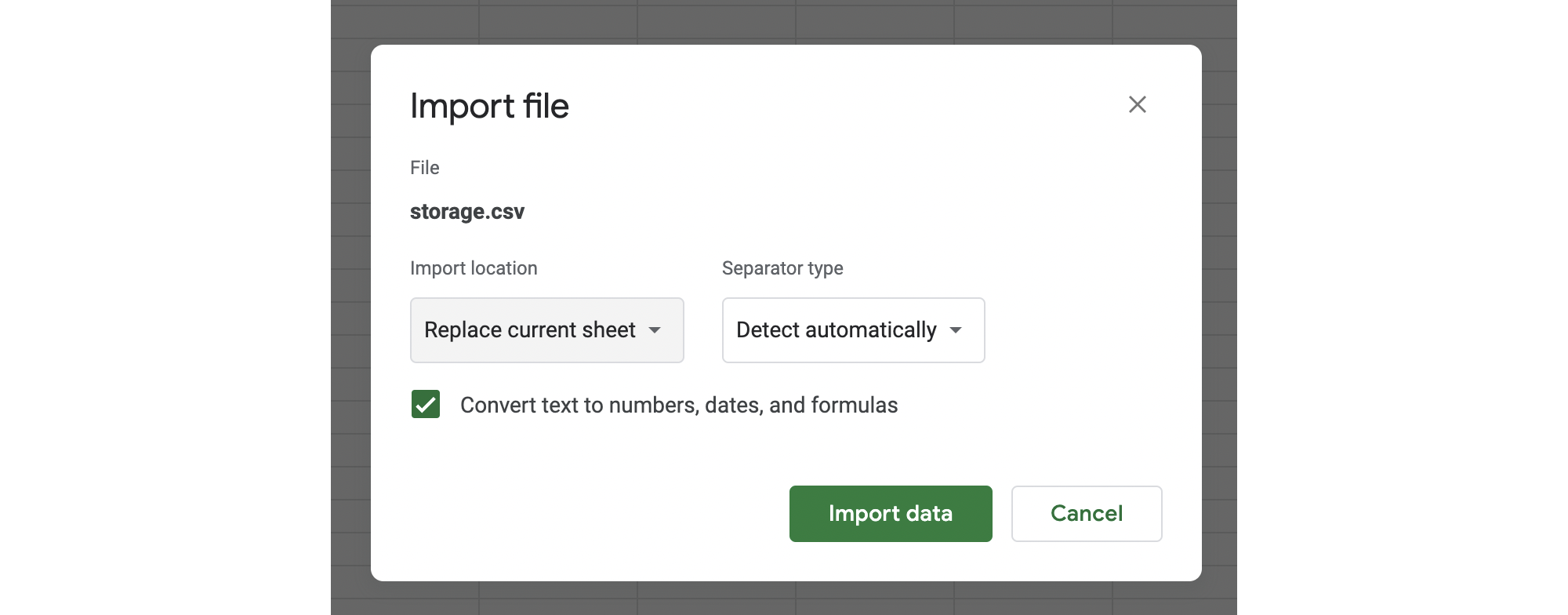This screenshot has width=1568, height=615.
Task: Click the Import data button
Action: (891, 514)
